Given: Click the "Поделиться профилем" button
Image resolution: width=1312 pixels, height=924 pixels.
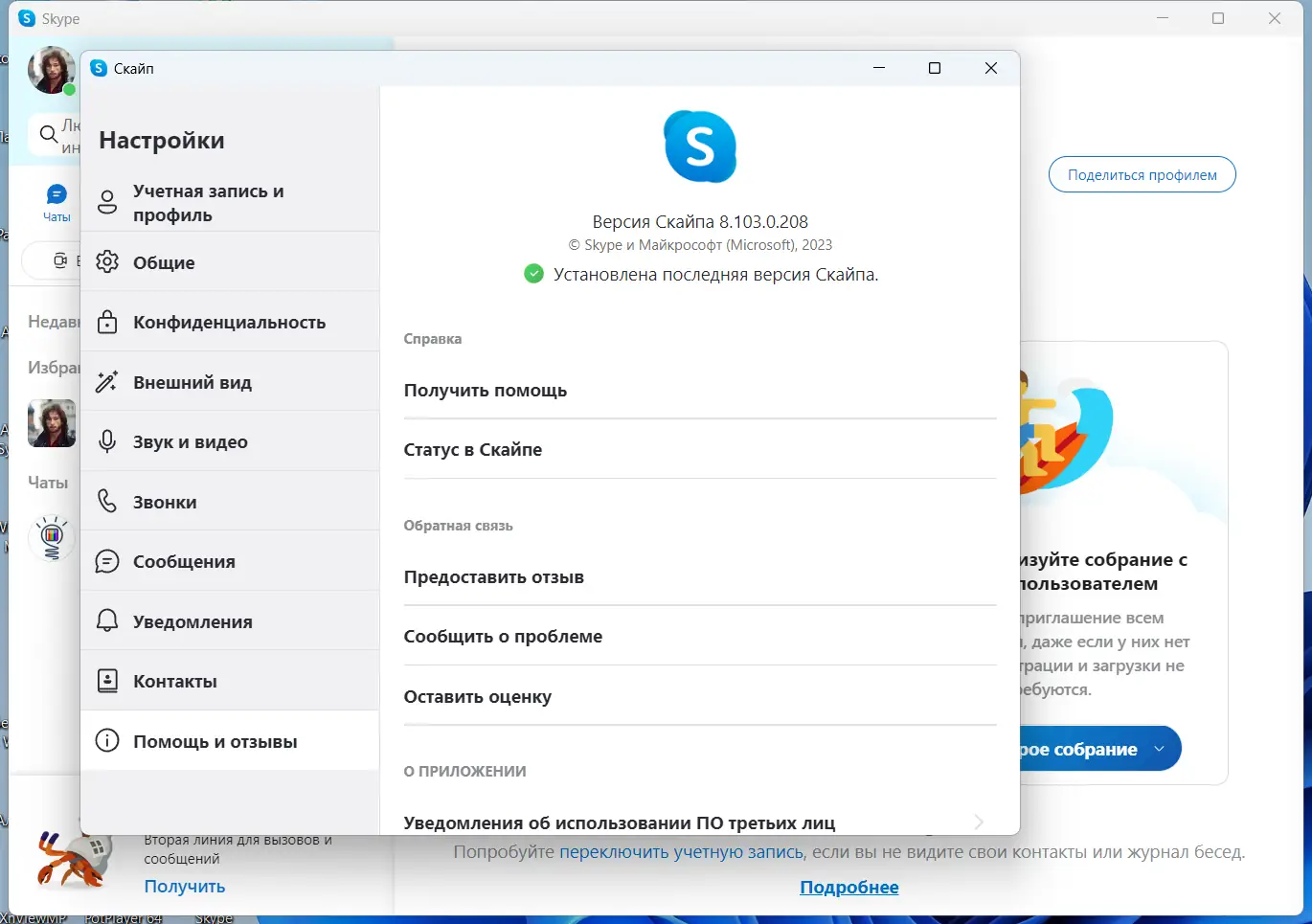Looking at the screenshot, I should click(1142, 174).
